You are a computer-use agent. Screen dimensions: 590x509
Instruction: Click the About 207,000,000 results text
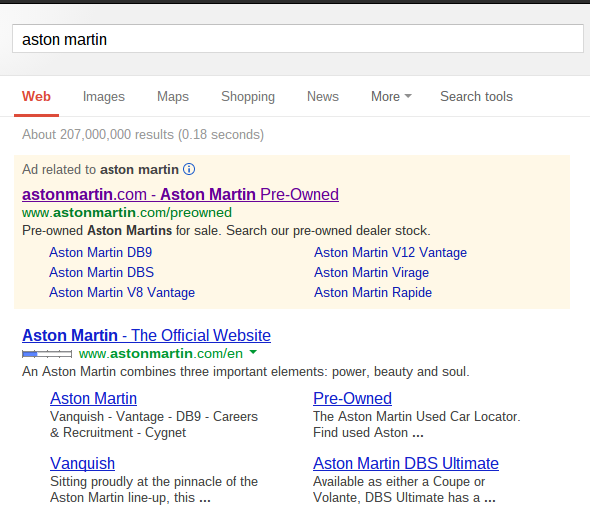point(143,135)
